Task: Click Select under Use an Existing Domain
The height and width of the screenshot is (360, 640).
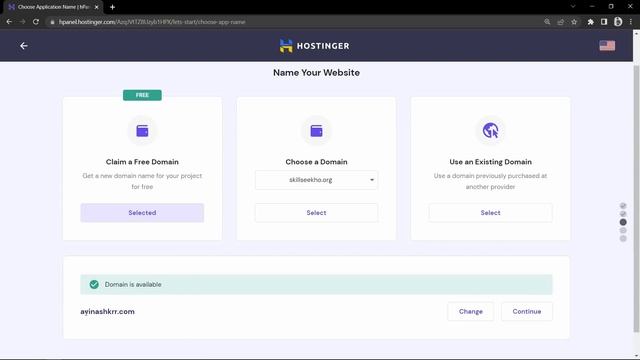Action: click(x=490, y=213)
